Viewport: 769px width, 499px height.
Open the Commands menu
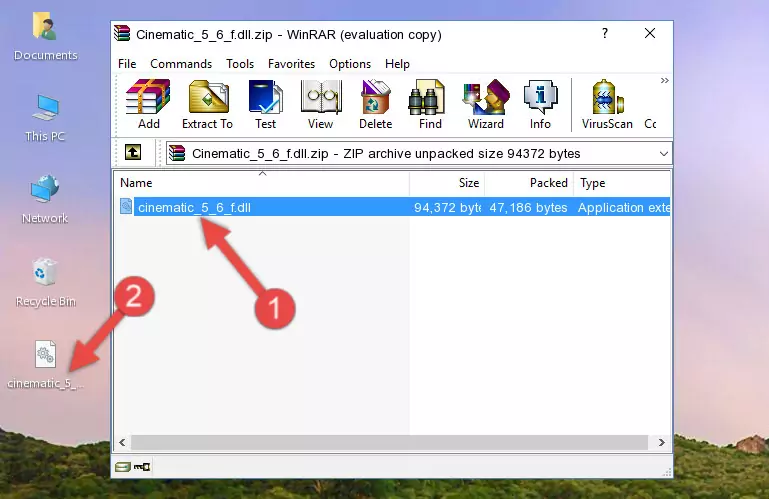tap(181, 64)
